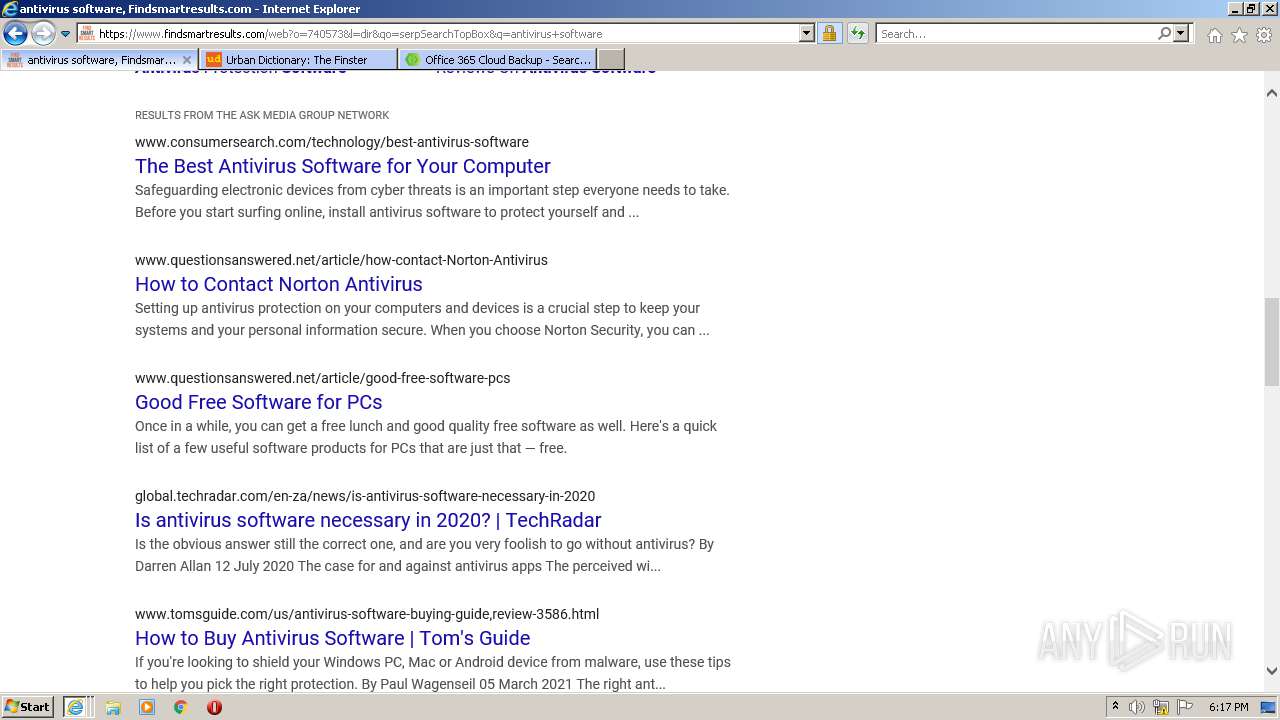1280x720 pixels.
Task: Open The Best Antivirus Software for Your Computer
Action: [x=343, y=166]
